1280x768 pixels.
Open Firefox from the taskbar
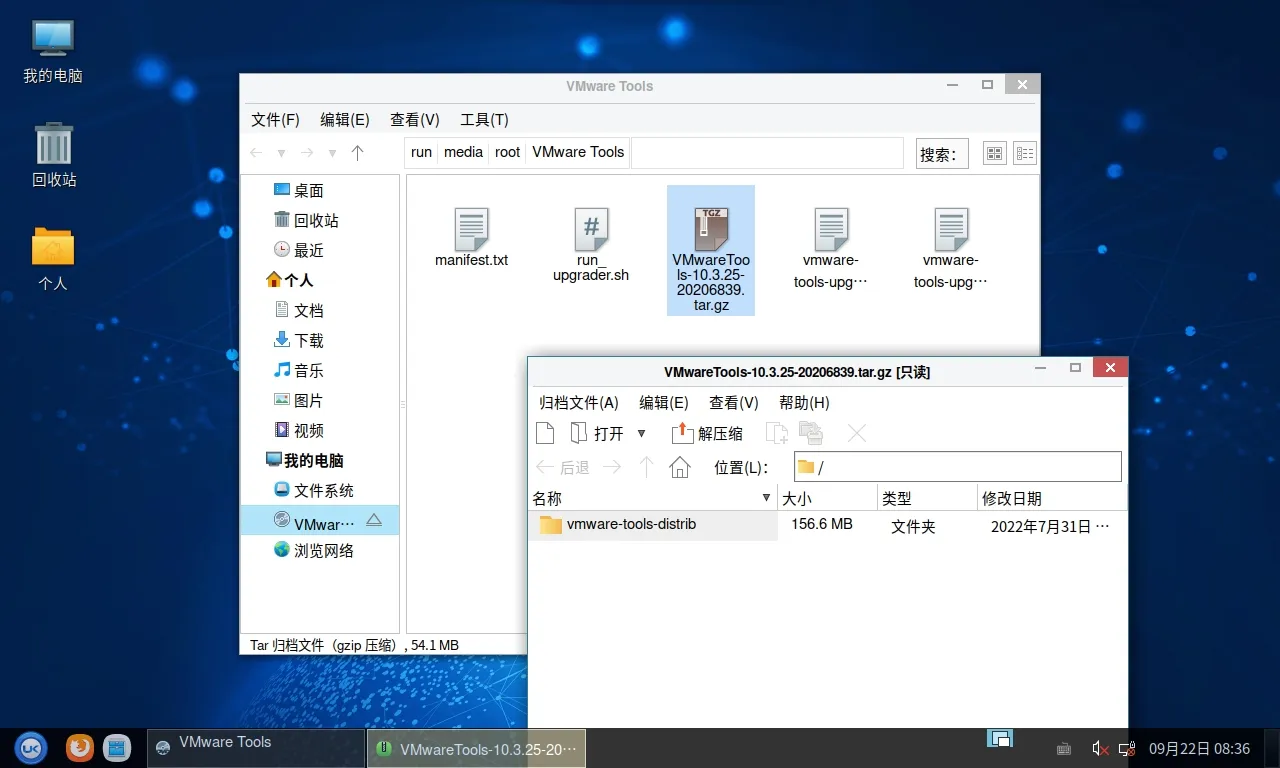tap(80, 747)
